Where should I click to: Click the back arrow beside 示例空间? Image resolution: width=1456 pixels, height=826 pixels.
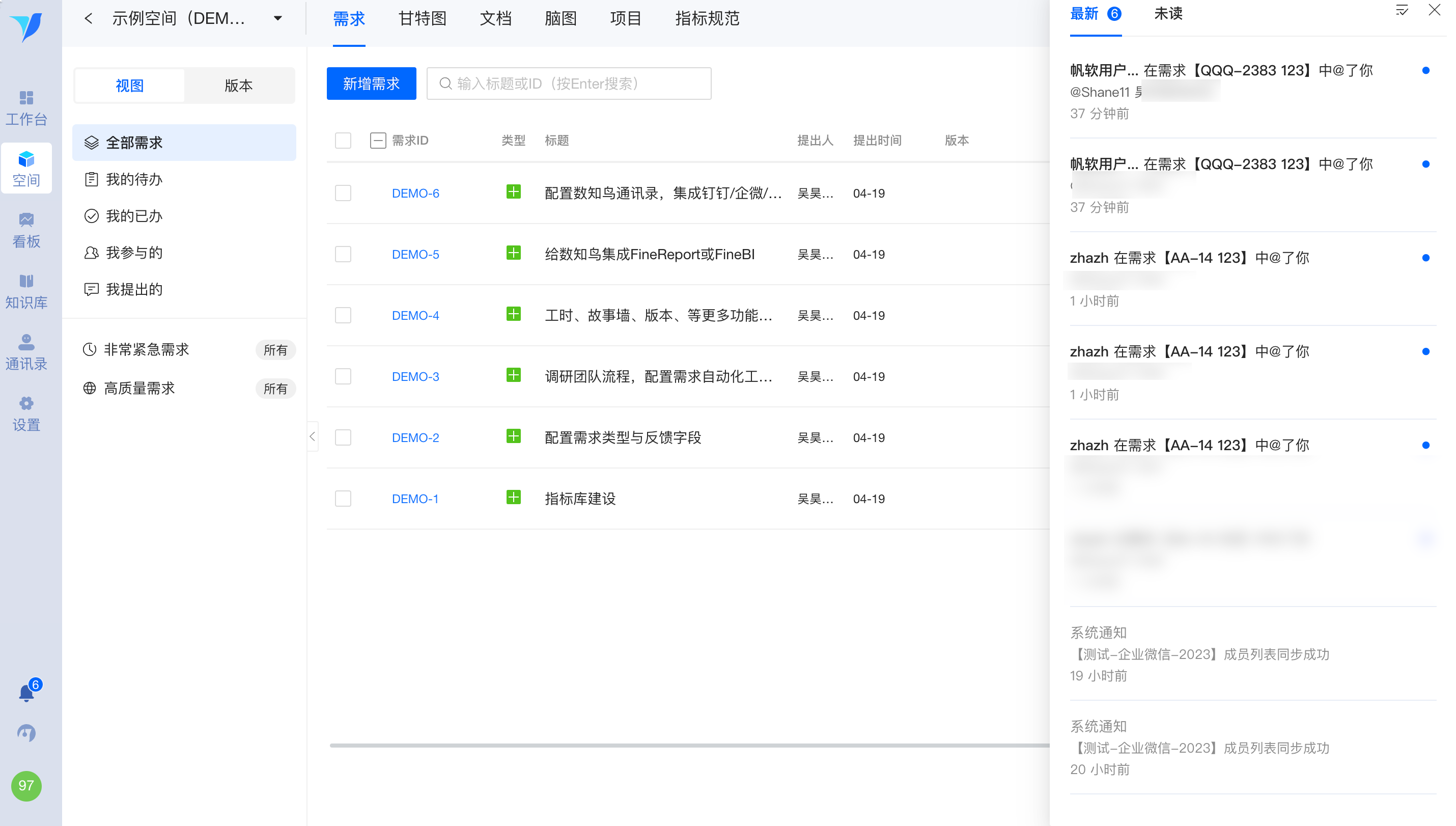coord(89,19)
